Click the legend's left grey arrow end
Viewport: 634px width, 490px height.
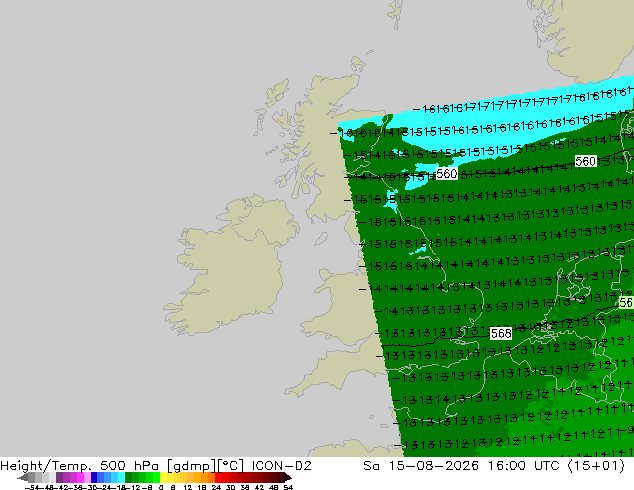23,477
